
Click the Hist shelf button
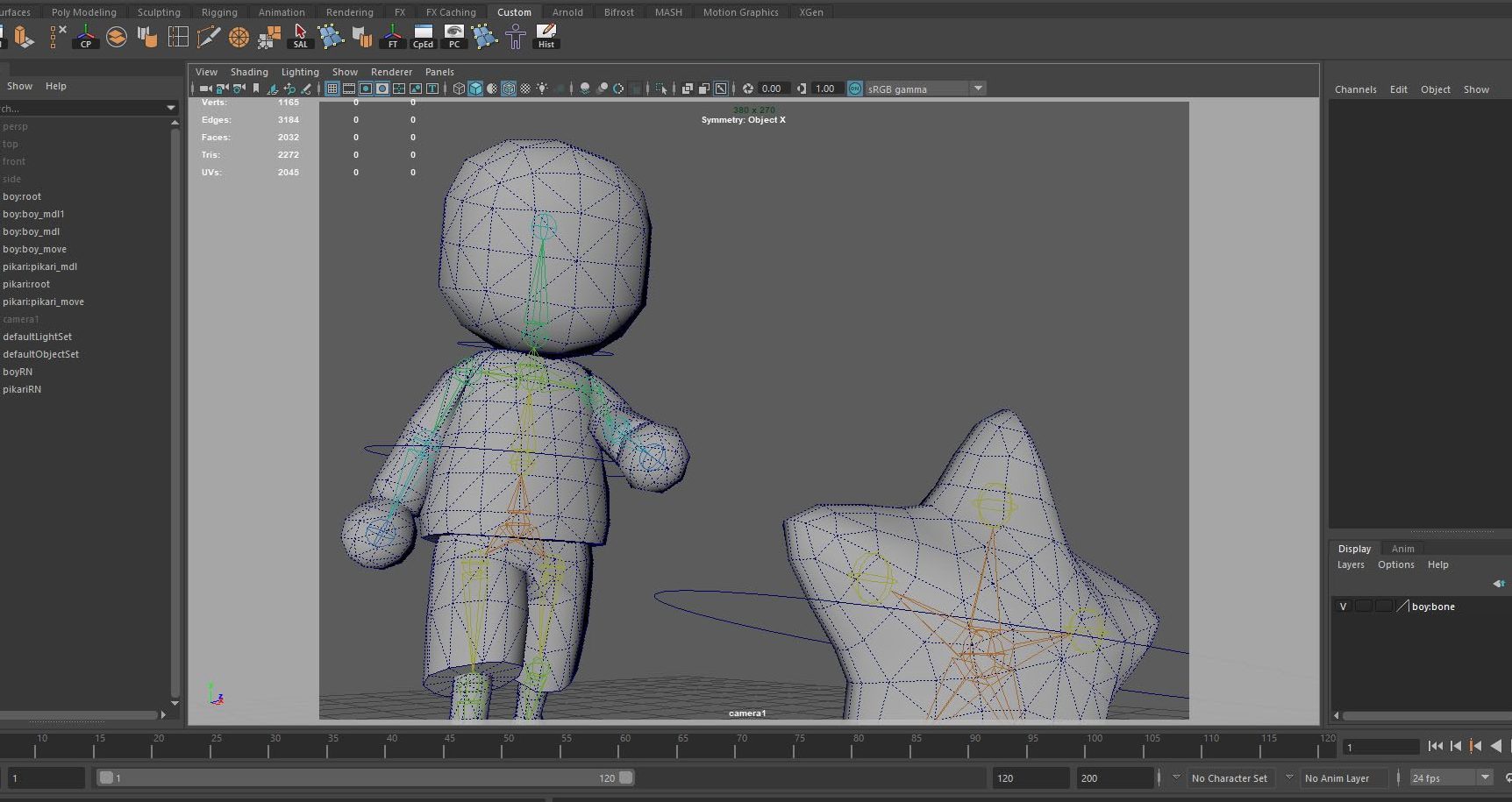tap(546, 36)
